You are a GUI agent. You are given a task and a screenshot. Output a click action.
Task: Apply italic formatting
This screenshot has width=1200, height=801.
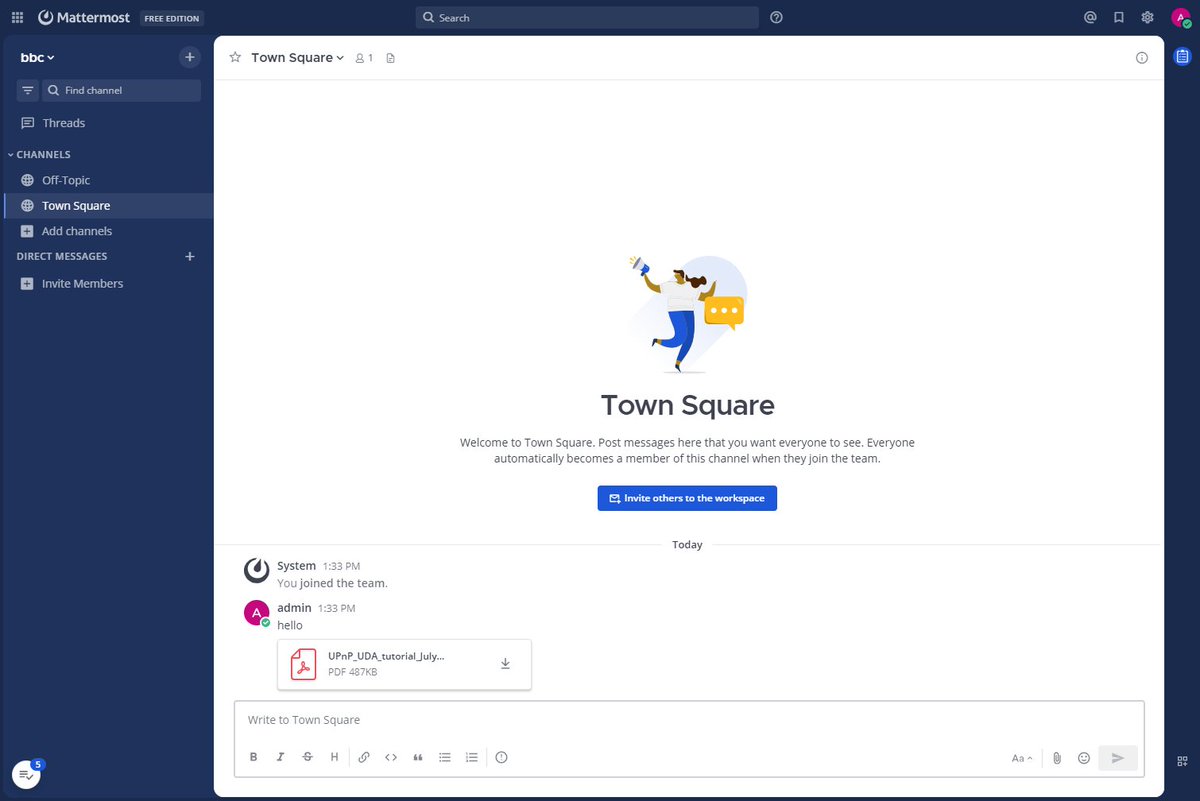click(281, 757)
